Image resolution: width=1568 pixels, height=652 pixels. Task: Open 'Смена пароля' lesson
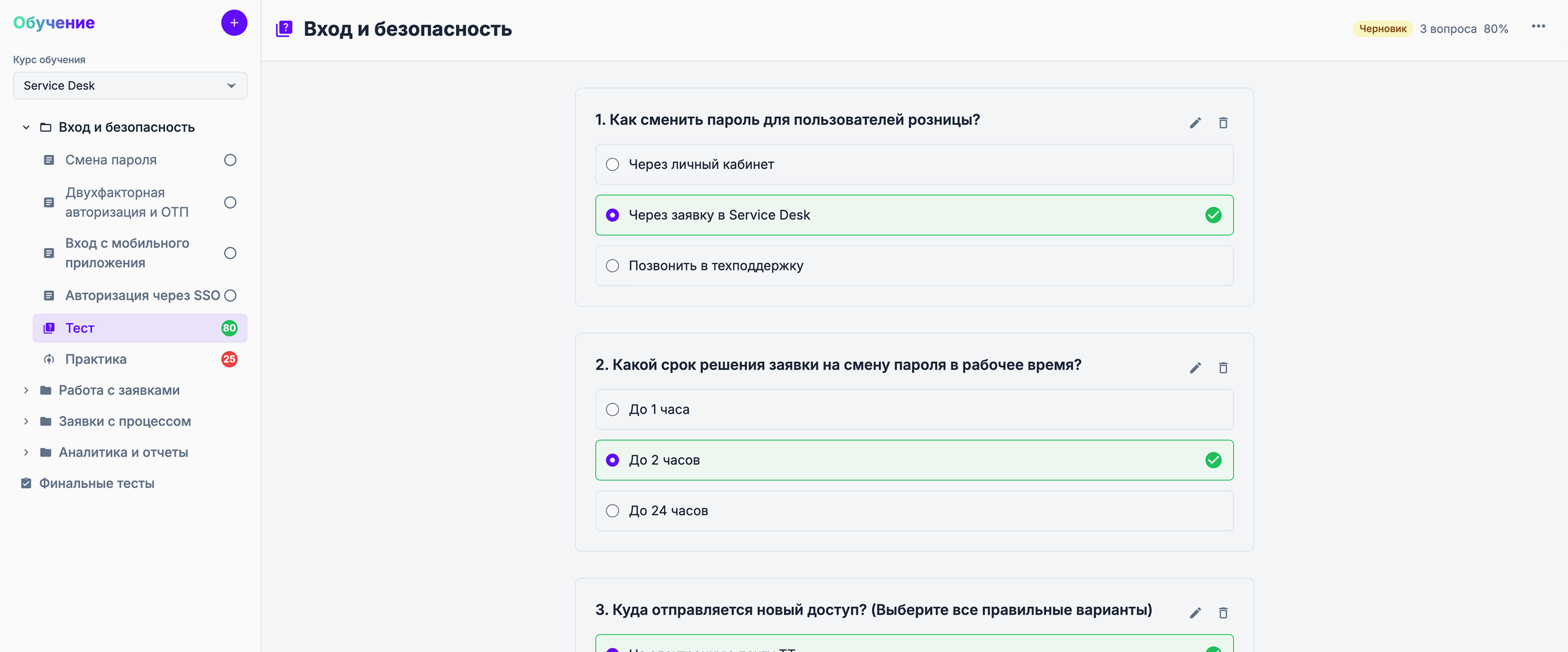[111, 160]
